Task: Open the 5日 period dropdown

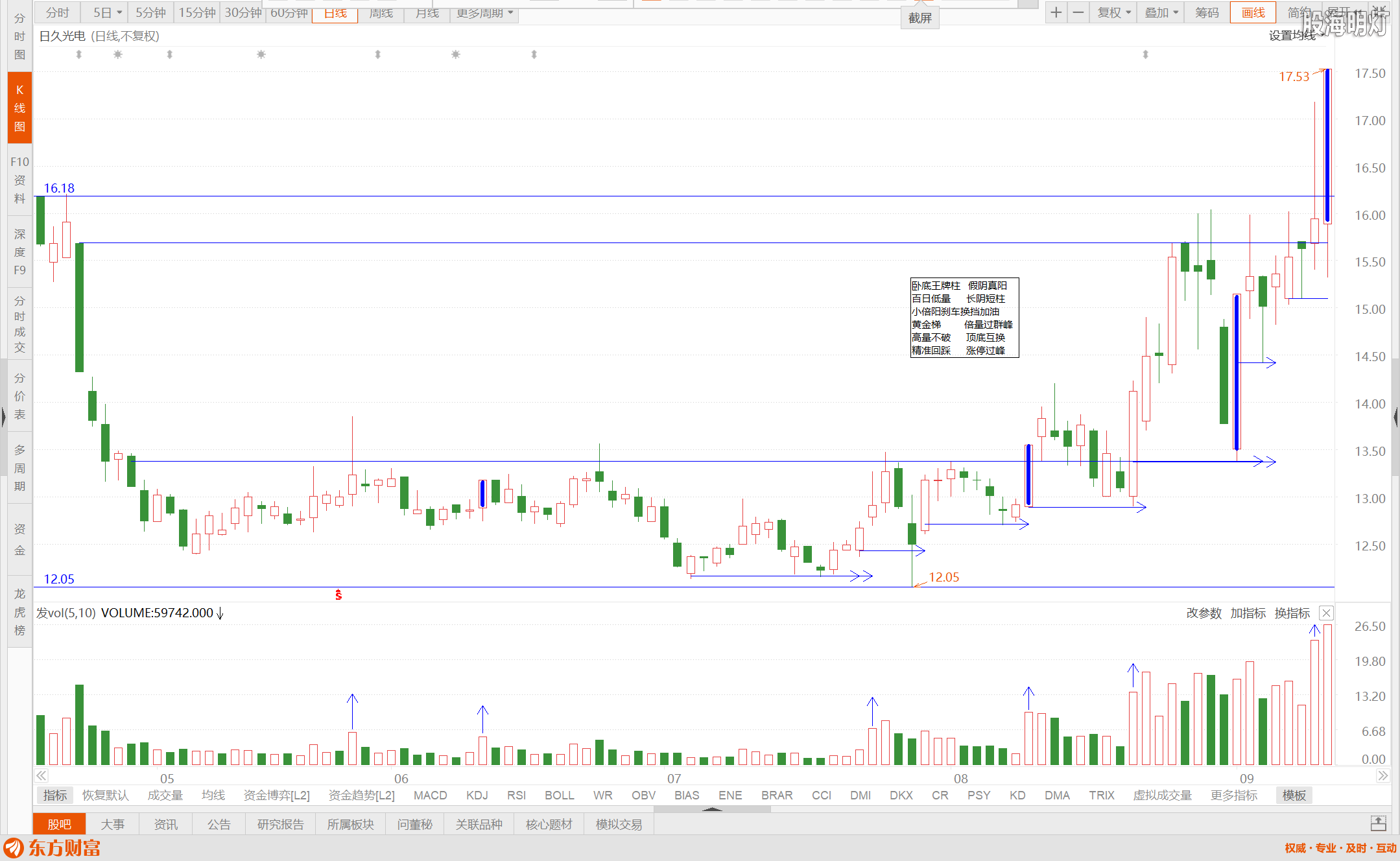Action: (107, 12)
